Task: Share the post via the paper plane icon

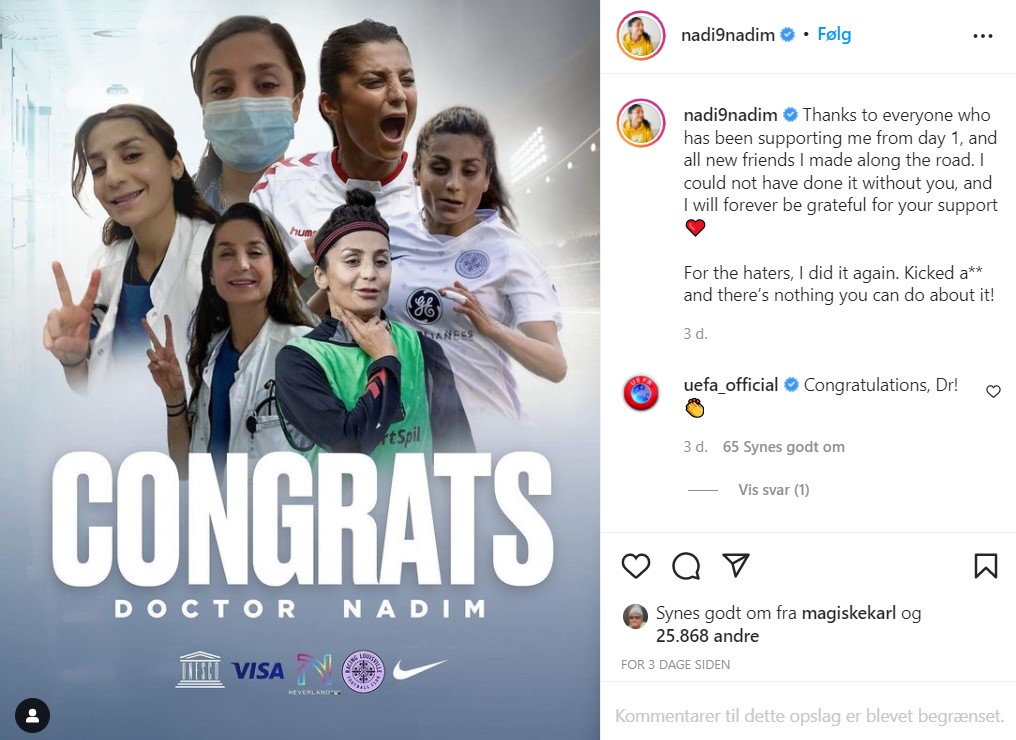Action: pyautogui.click(x=735, y=565)
